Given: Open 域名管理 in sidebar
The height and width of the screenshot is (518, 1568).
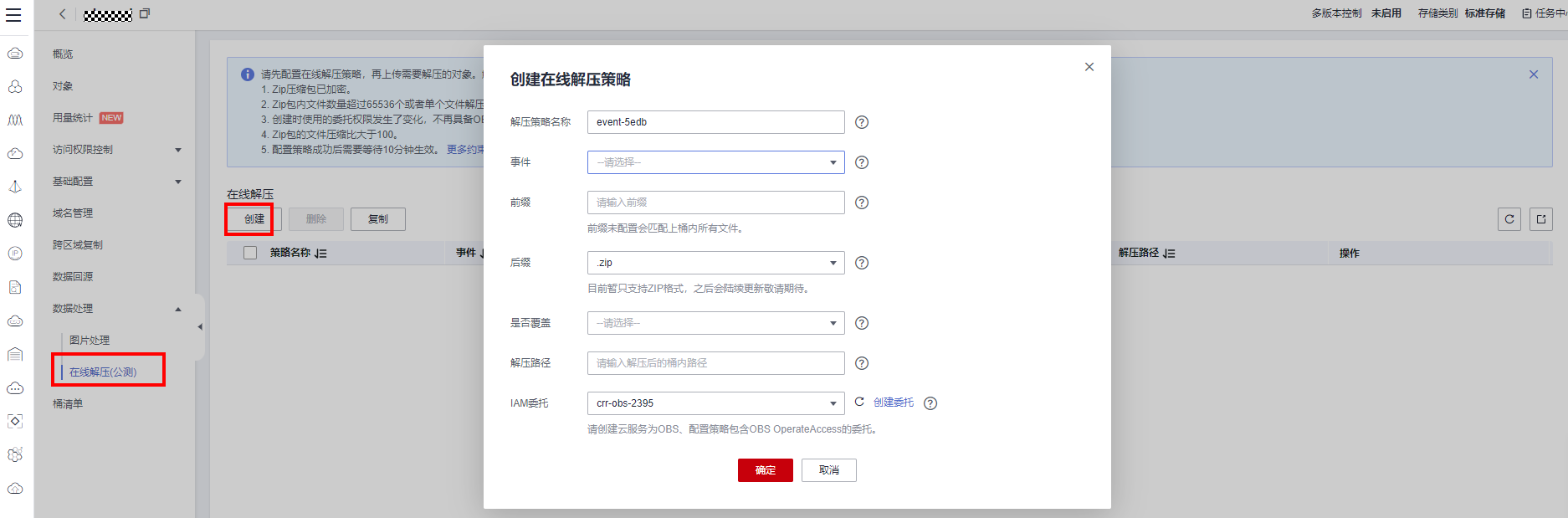Looking at the screenshot, I should coord(73,213).
